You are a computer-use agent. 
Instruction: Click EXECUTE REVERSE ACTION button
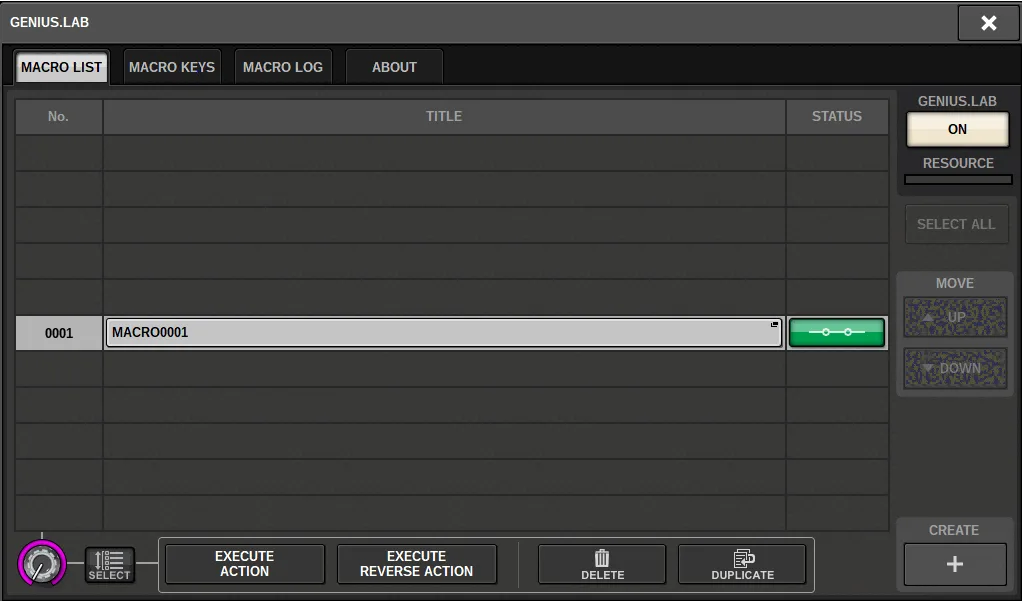[416, 564]
